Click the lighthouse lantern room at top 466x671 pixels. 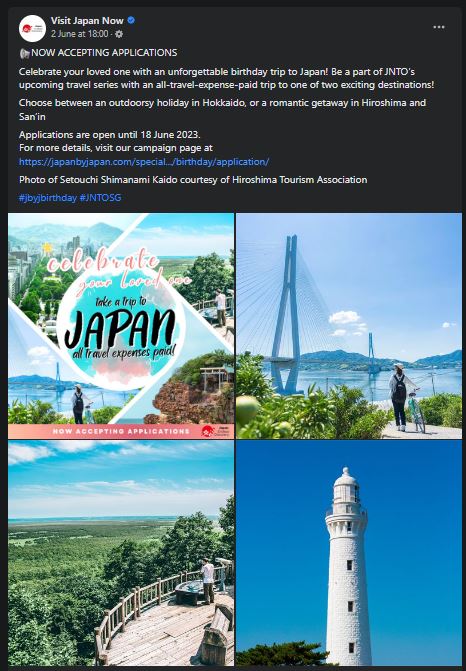pyautogui.click(x=346, y=487)
